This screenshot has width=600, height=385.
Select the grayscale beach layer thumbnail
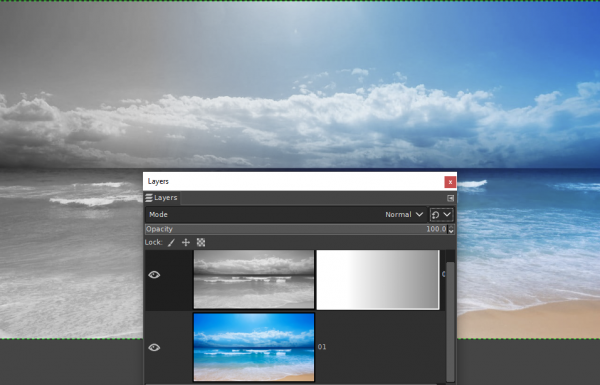click(x=254, y=279)
